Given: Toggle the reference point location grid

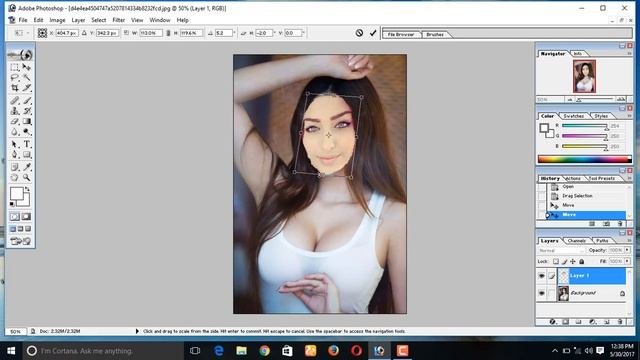Looking at the screenshot, I should coord(42,33).
